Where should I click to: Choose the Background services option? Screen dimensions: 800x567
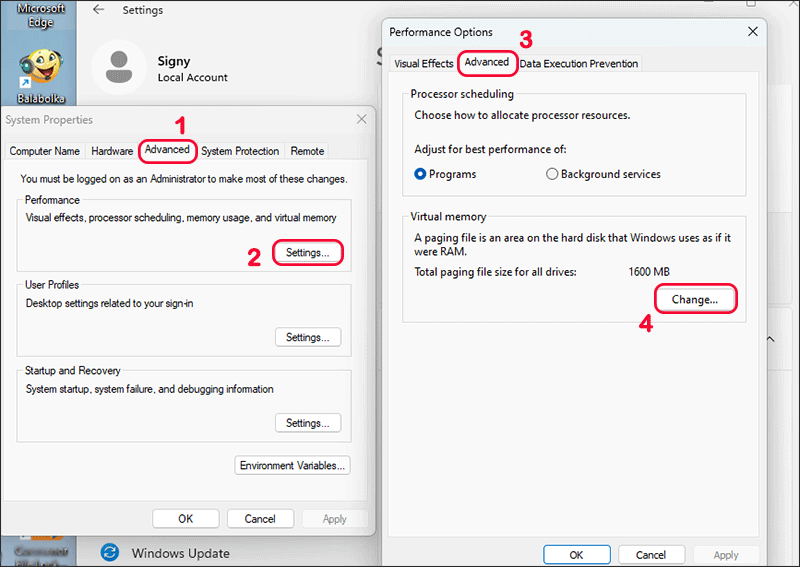pos(552,174)
